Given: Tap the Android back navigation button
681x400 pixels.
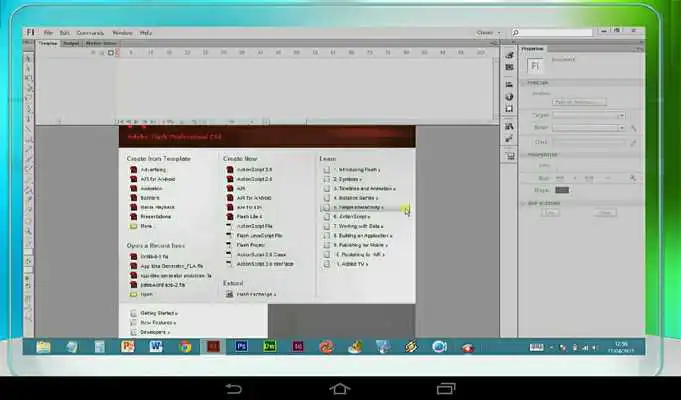Looking at the screenshot, I should pos(233,388).
